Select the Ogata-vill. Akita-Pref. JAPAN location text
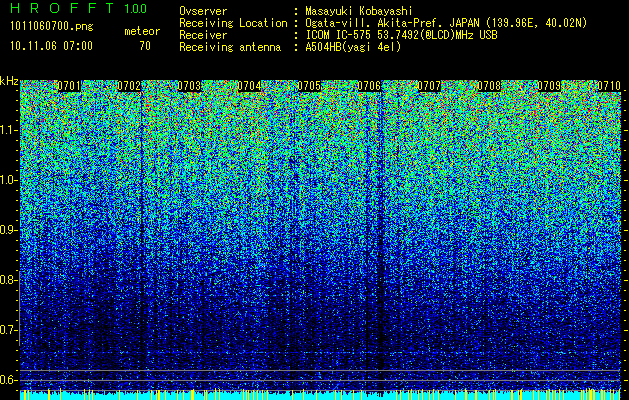The height and width of the screenshot is (400, 629). [446, 23]
